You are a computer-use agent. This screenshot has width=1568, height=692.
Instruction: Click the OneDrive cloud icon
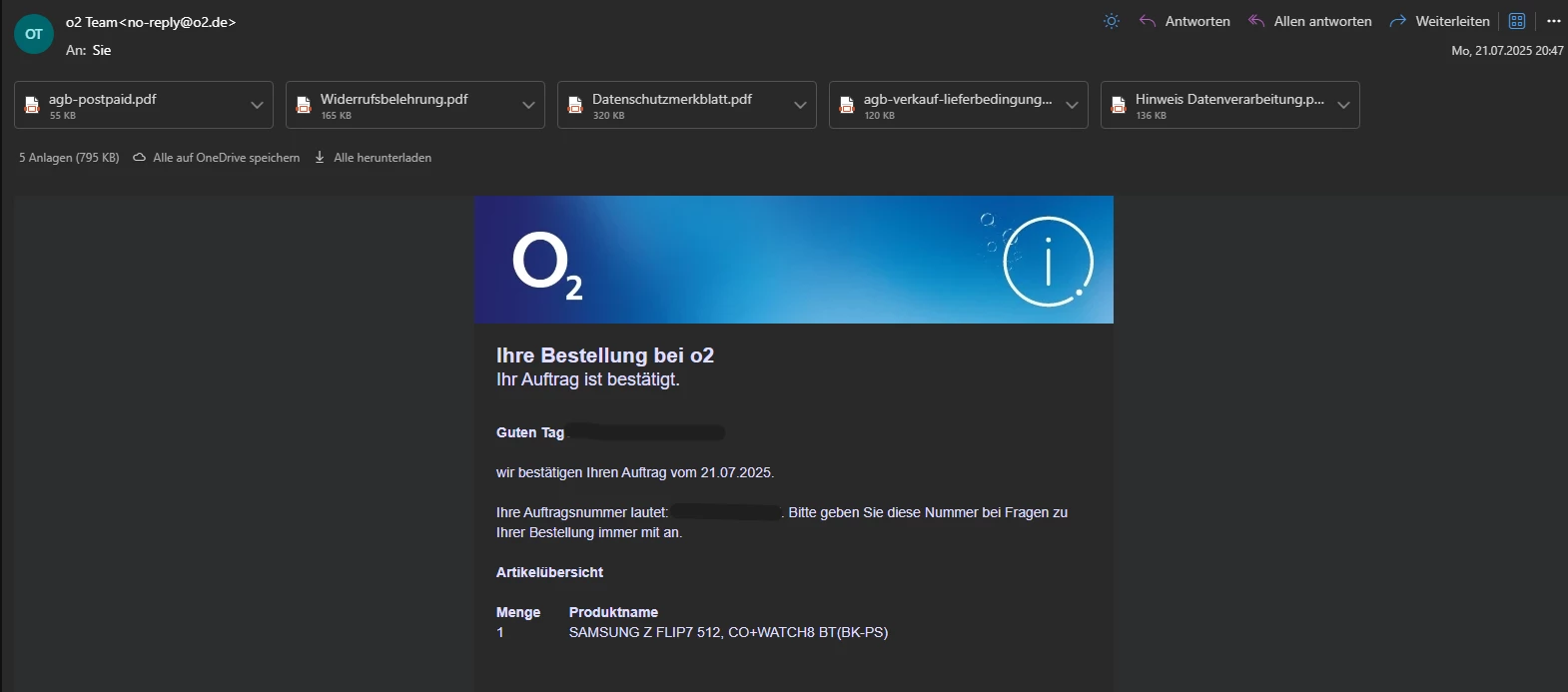click(140, 158)
